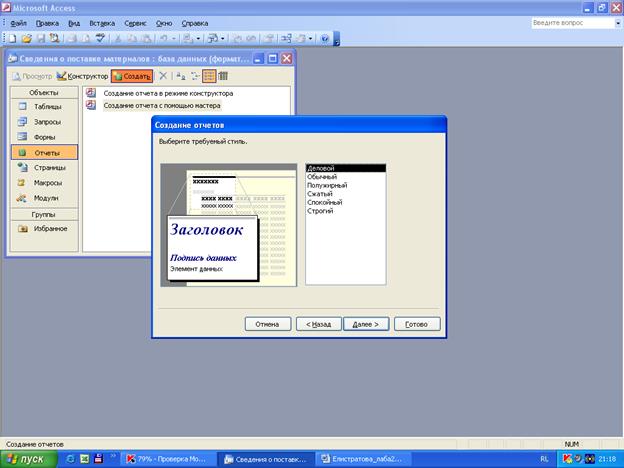Click in the 'Введите вопрос' help field

[x=573, y=23]
